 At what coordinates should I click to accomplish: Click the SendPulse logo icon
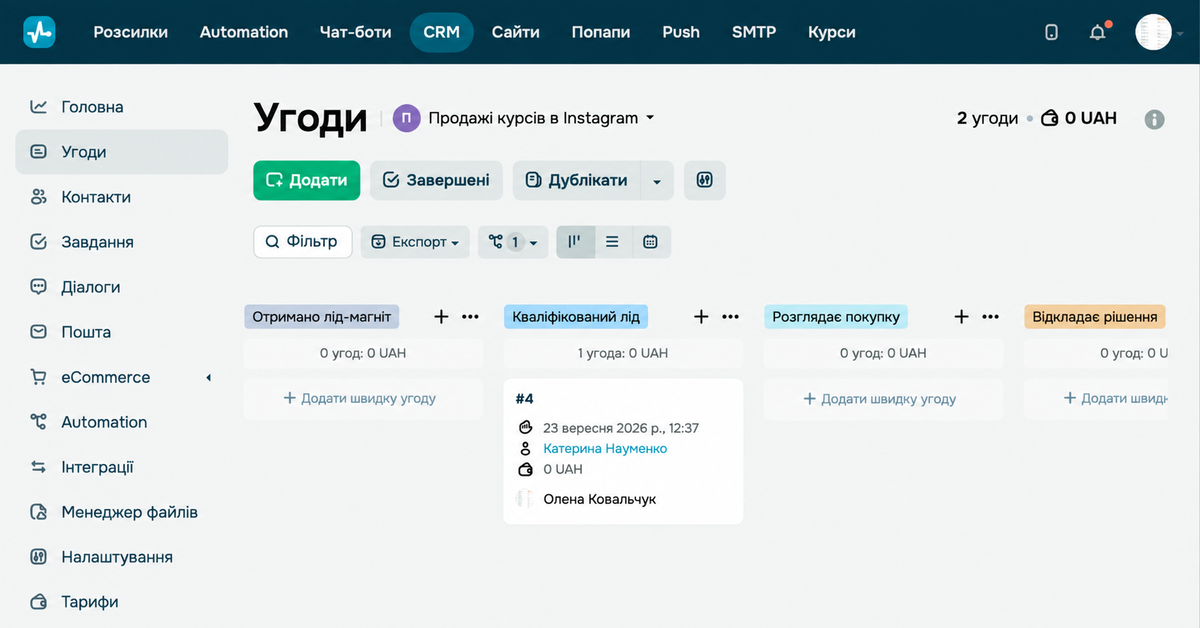(x=39, y=32)
